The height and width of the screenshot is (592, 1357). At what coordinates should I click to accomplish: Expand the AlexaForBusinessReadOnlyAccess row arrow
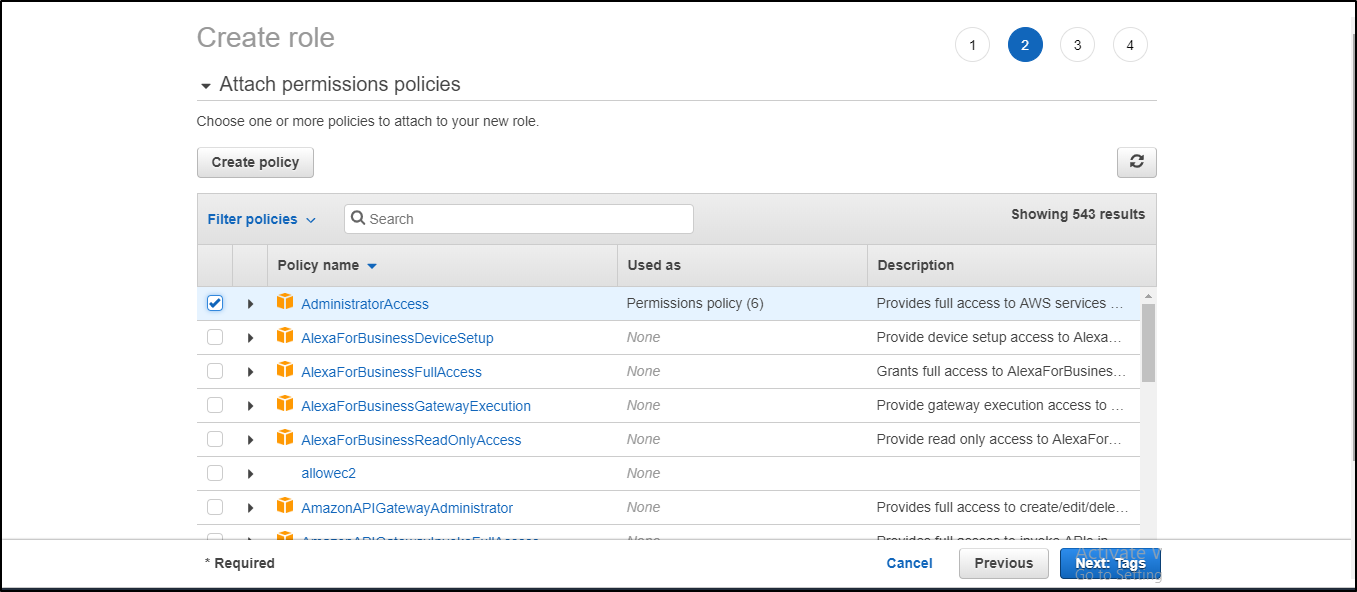250,440
